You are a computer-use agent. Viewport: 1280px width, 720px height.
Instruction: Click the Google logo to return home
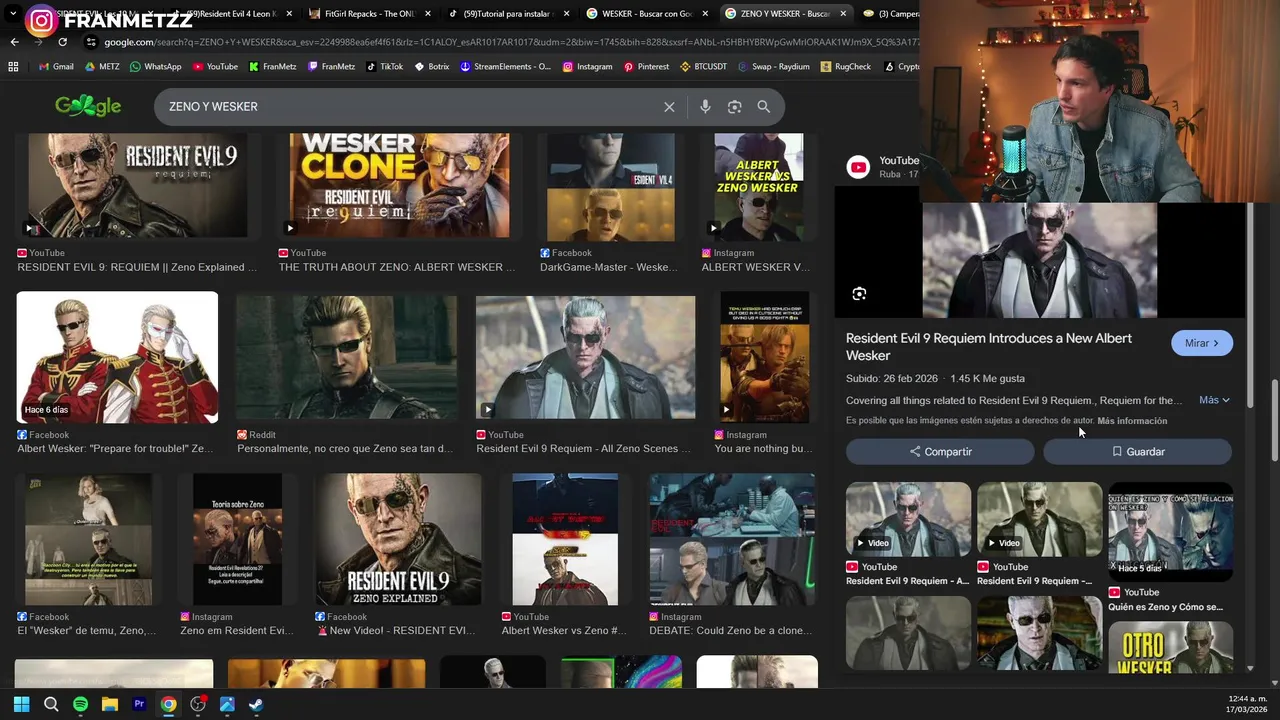[88, 106]
